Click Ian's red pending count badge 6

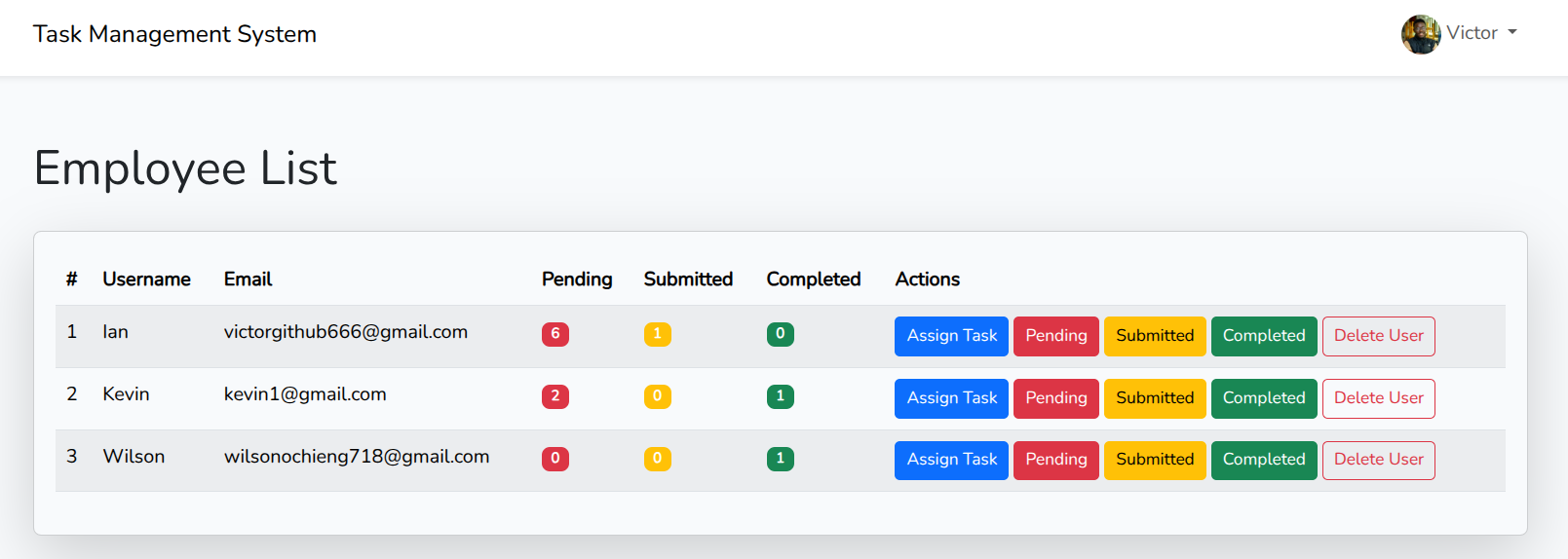555,334
